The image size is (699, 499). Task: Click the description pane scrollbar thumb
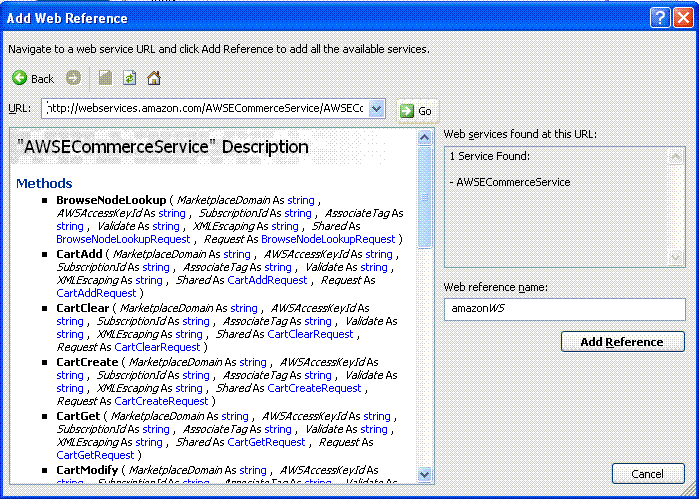pos(425,197)
